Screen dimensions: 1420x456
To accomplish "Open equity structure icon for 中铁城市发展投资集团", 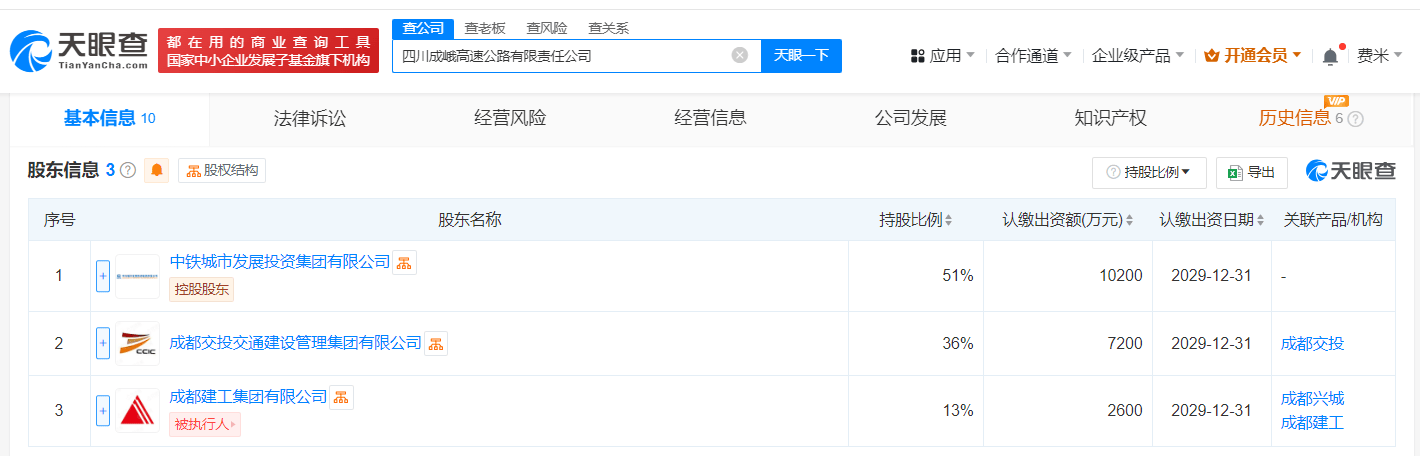I will pyautogui.click(x=404, y=263).
